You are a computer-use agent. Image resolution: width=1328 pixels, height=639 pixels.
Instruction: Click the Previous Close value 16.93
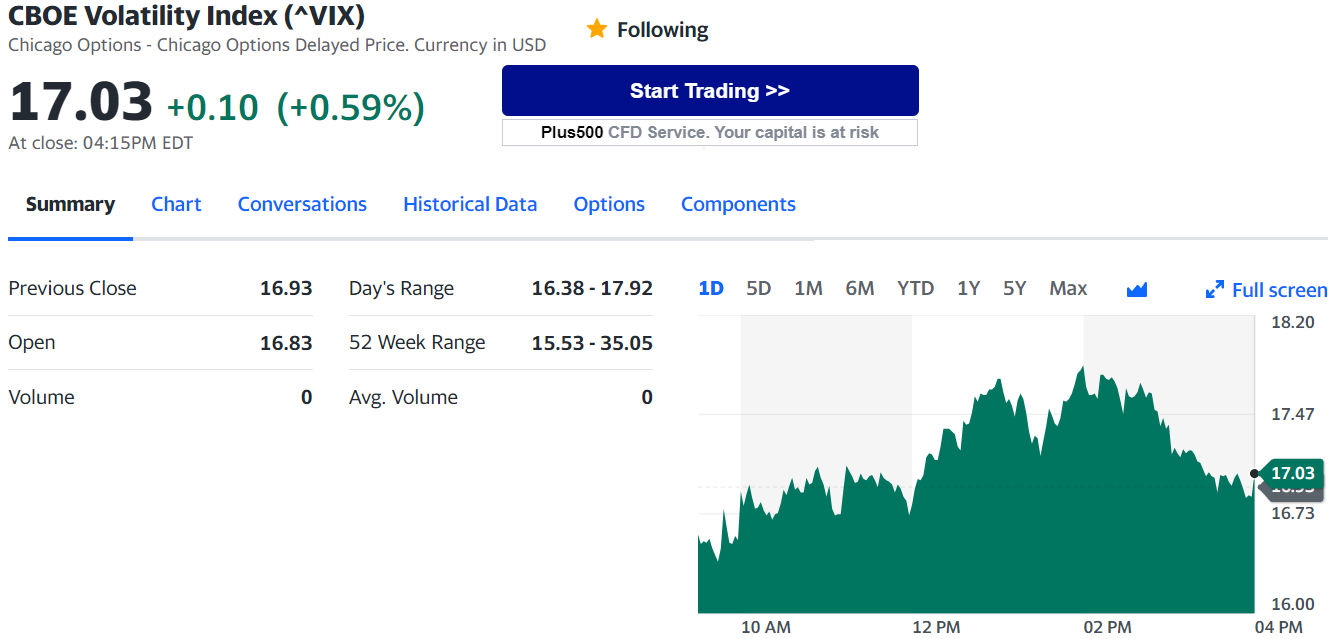286,288
